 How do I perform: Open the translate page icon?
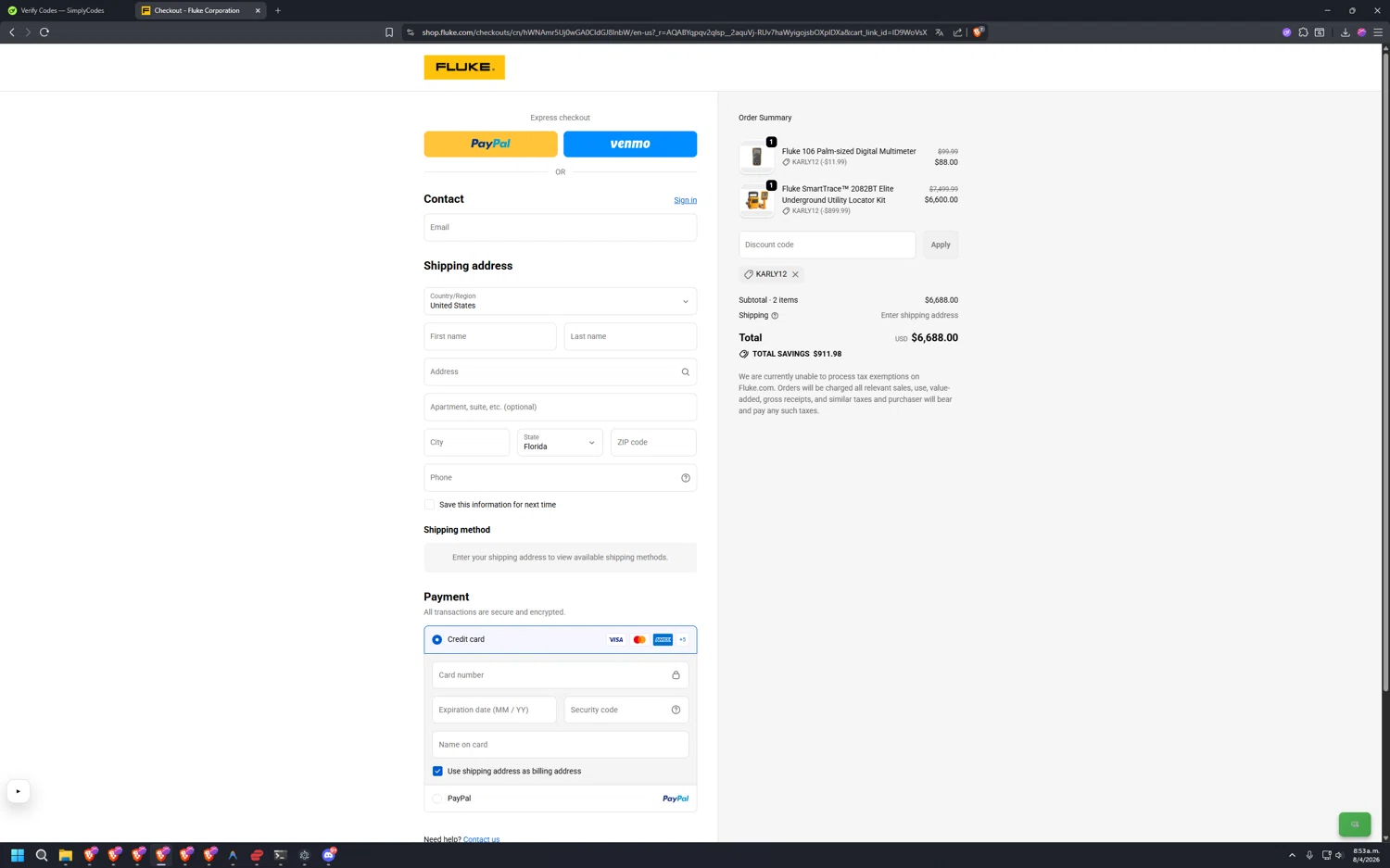click(940, 32)
